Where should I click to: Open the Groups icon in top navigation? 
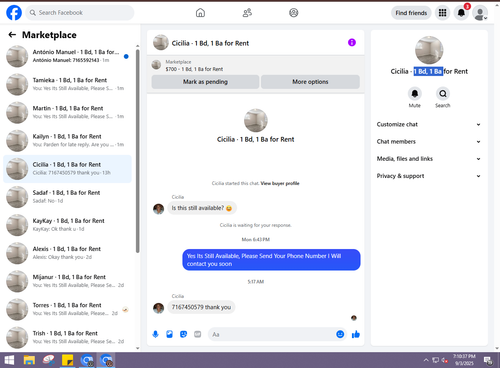coord(294,13)
